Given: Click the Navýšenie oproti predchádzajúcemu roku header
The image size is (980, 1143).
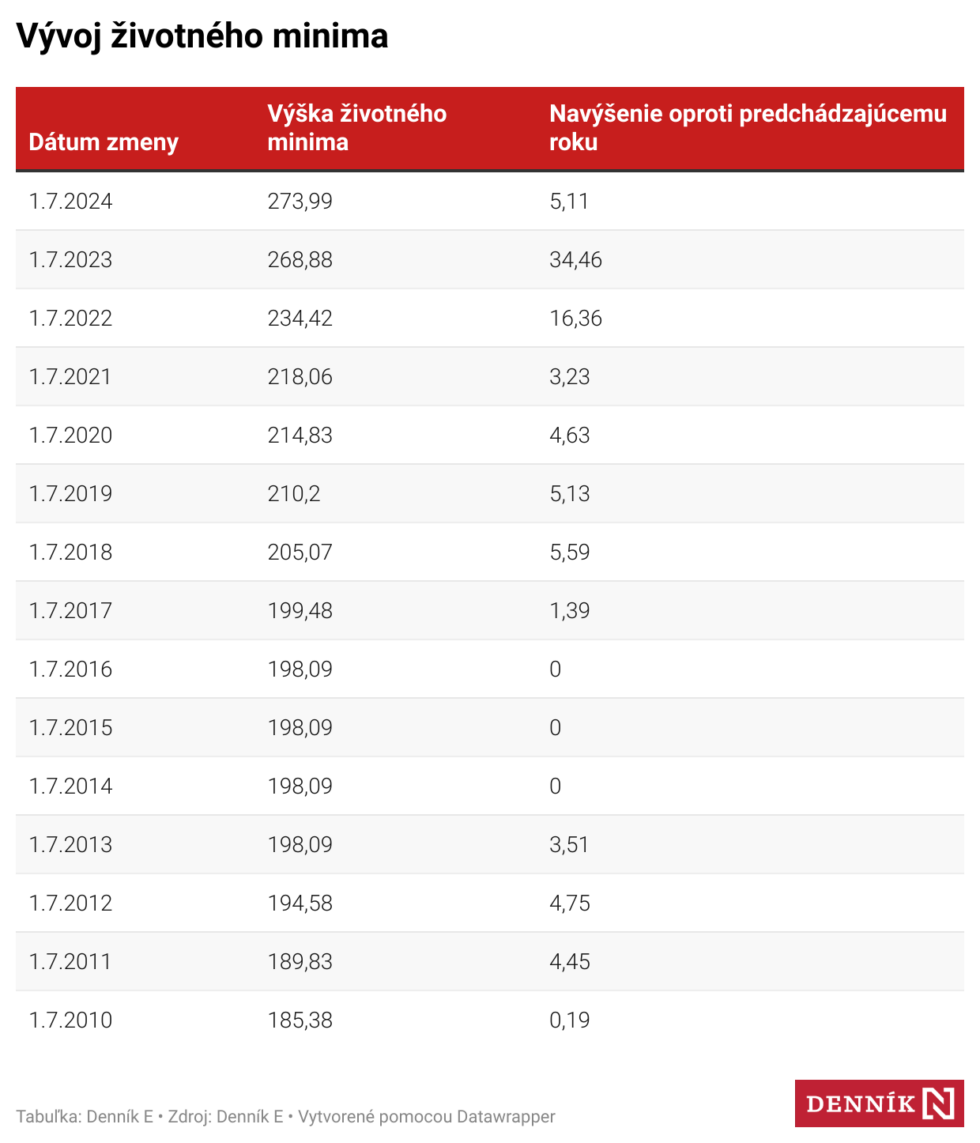Looking at the screenshot, I should coord(747,128).
